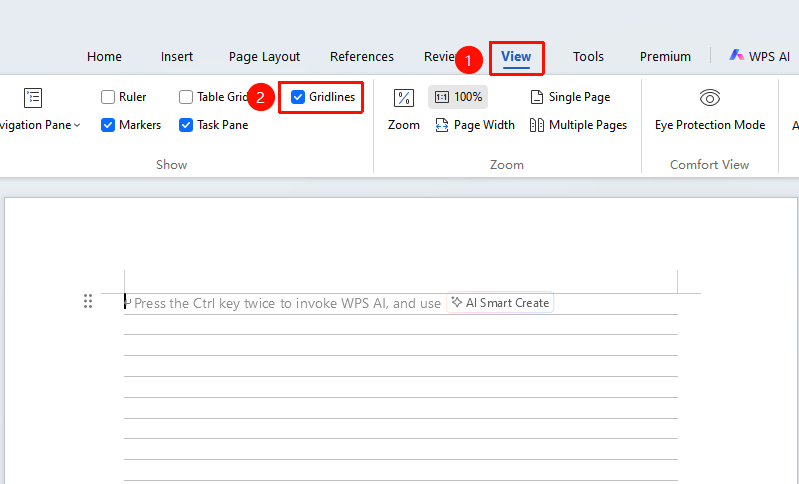The image size is (799, 484).
Task: Go to the Premium tab
Action: click(665, 57)
